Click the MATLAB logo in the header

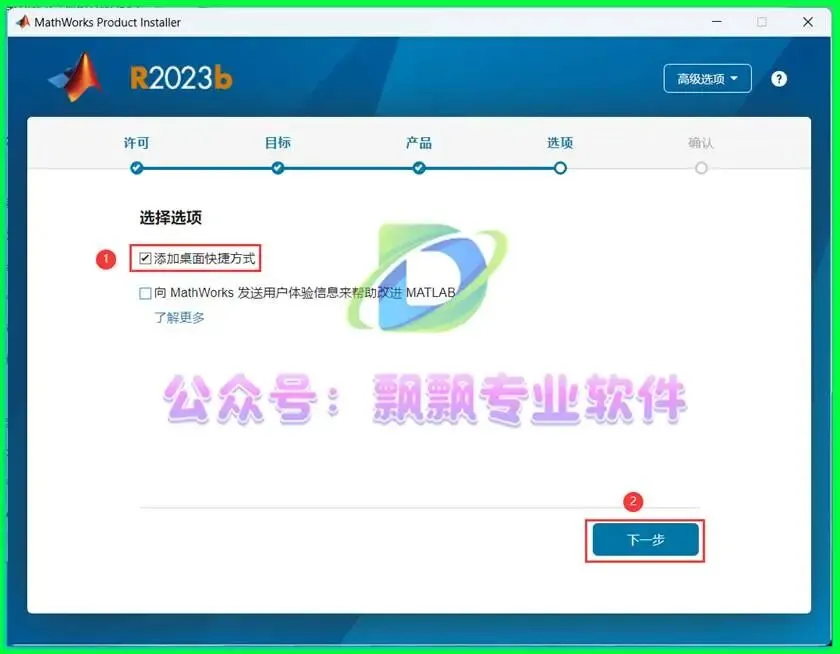point(76,77)
